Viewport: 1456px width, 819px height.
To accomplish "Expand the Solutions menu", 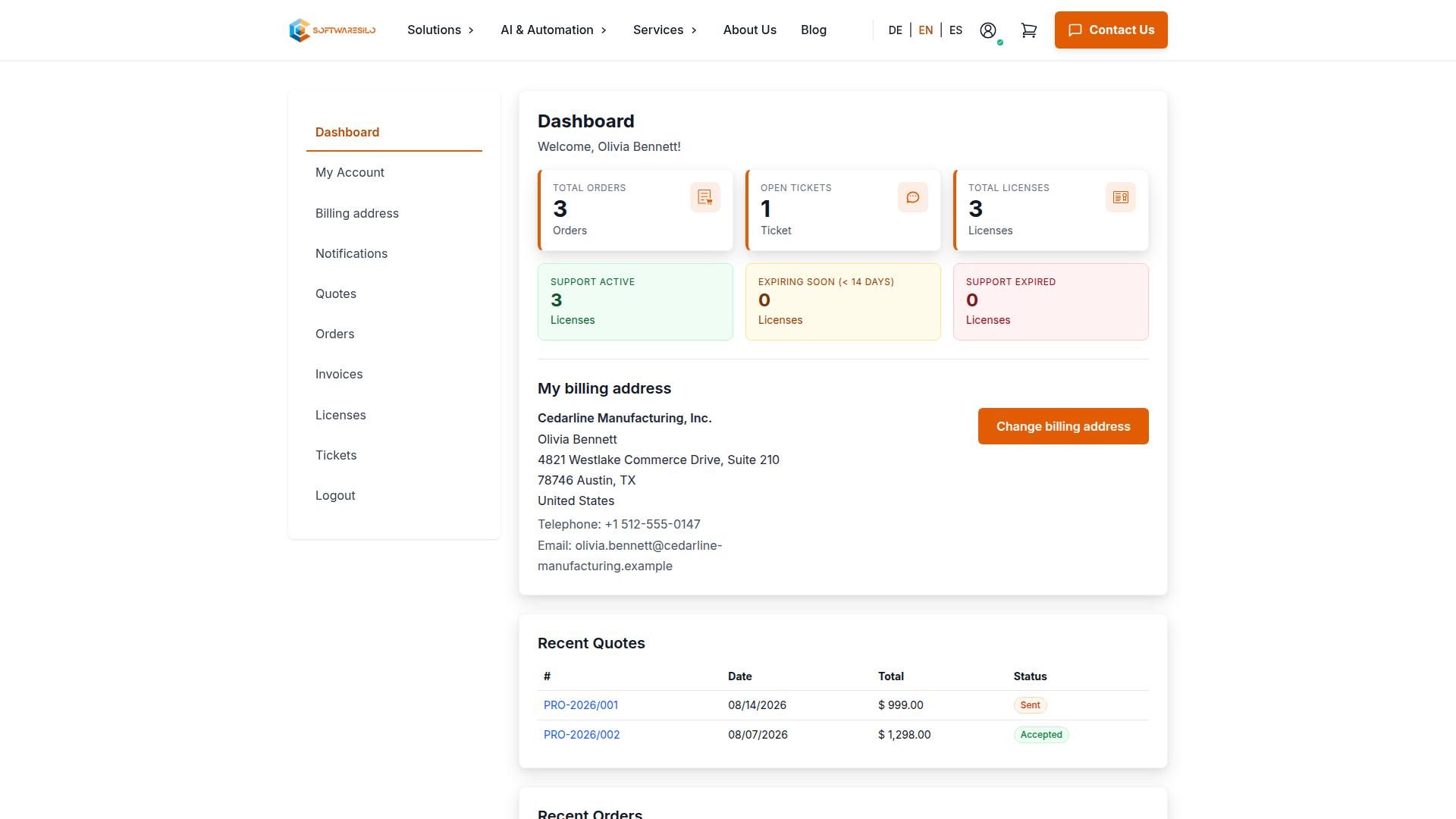I will point(441,30).
